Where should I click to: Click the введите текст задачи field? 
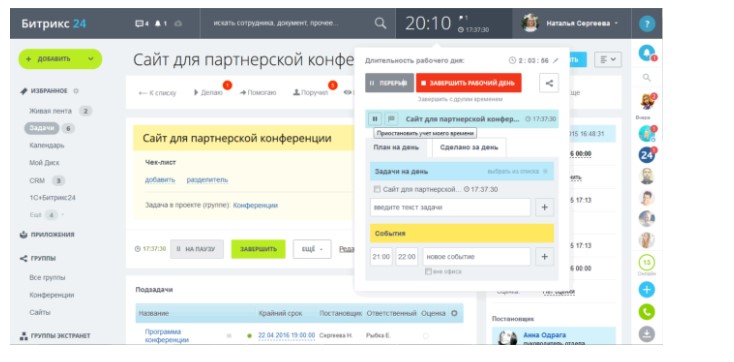(x=450, y=207)
